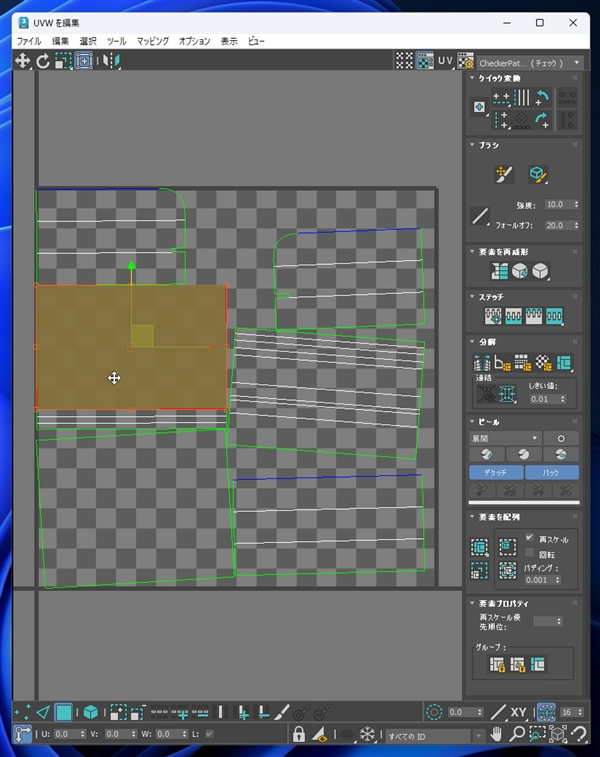Image resolution: width=600 pixels, height=757 pixels.
Task: Click the Mirror horizontal tool
Action: (x=111, y=61)
